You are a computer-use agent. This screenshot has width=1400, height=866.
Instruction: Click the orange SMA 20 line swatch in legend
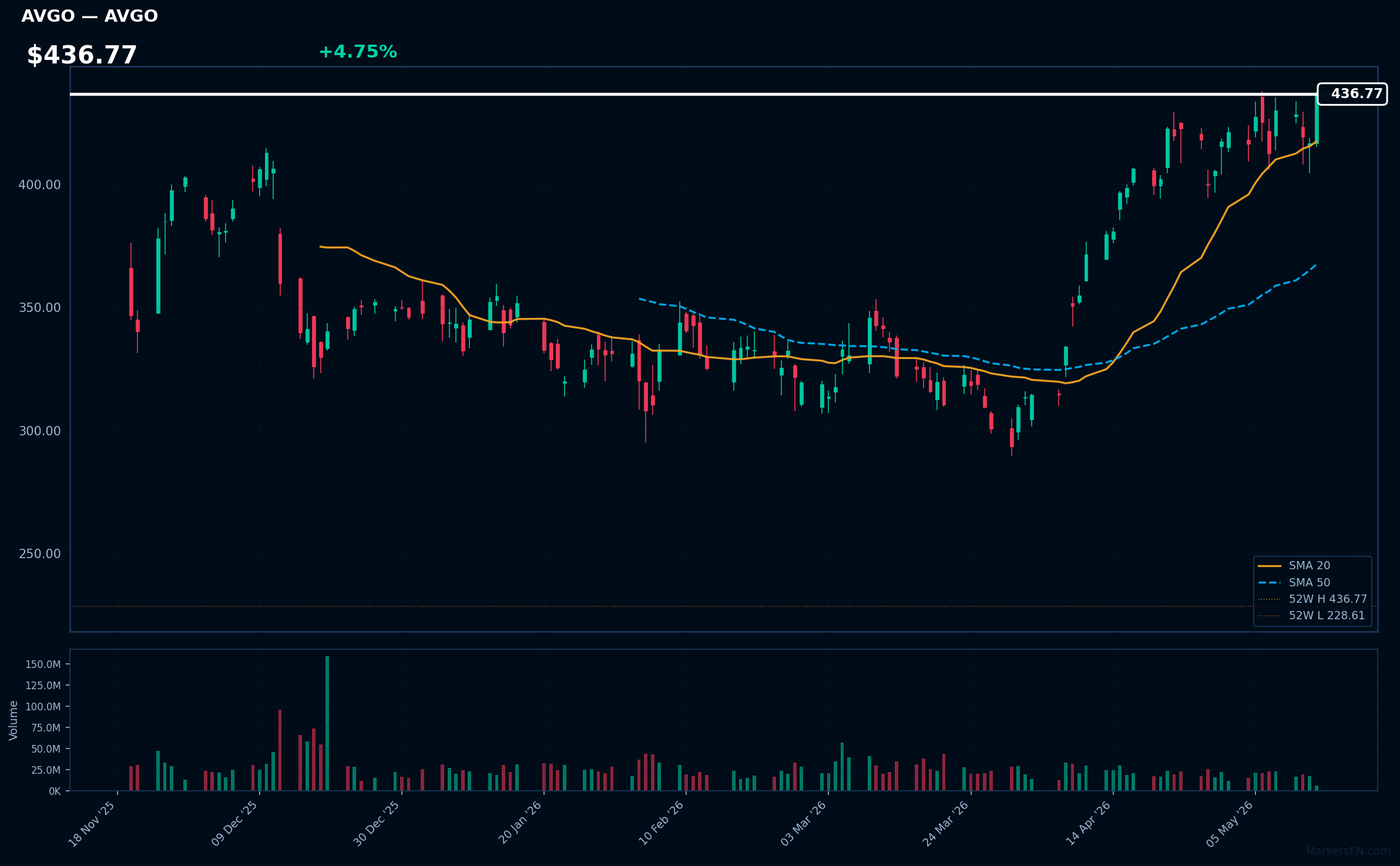[x=1270, y=566]
